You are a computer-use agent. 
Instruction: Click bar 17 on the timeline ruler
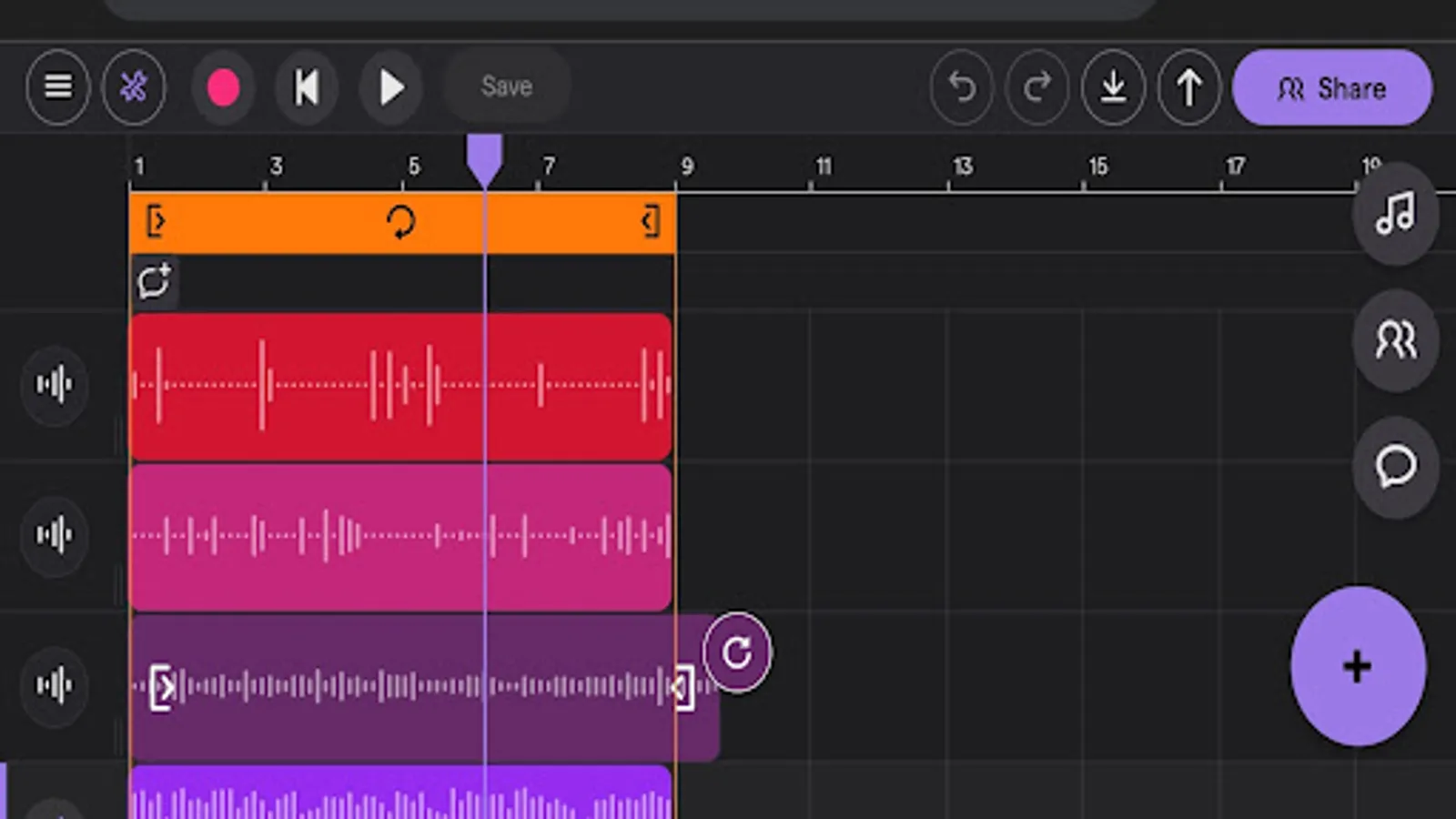point(1235,167)
